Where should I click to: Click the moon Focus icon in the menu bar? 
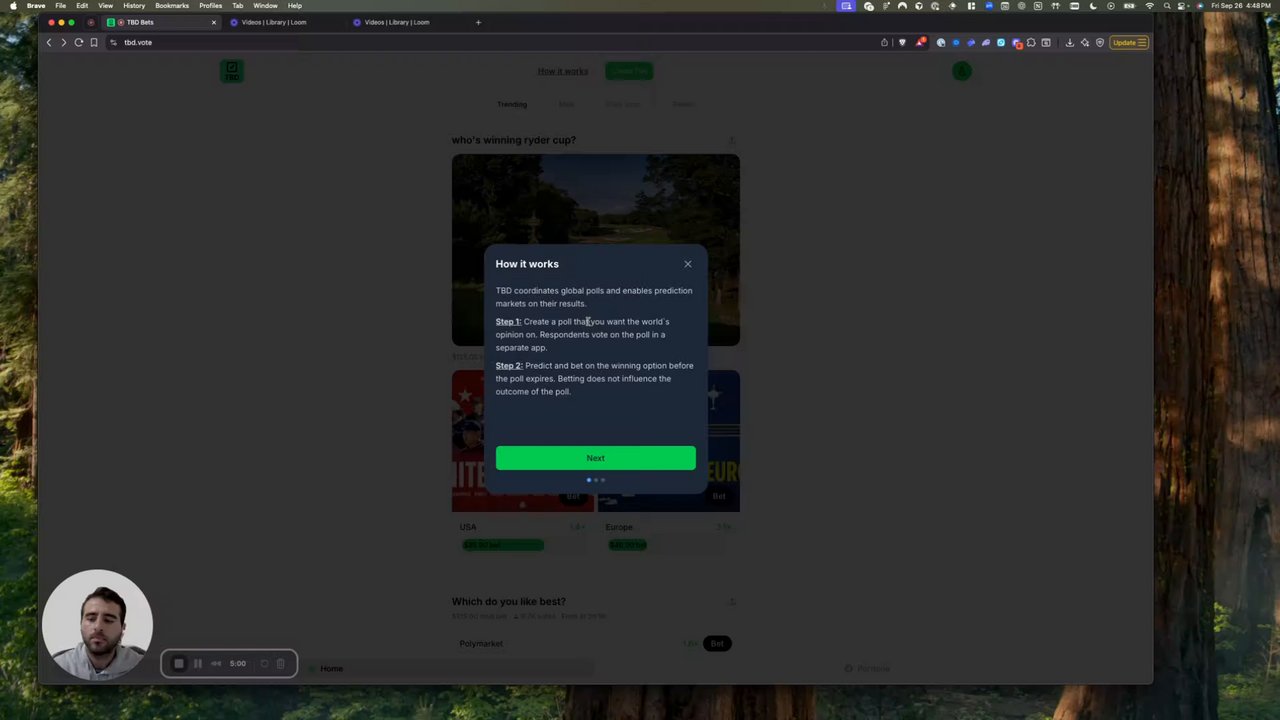click(1093, 6)
